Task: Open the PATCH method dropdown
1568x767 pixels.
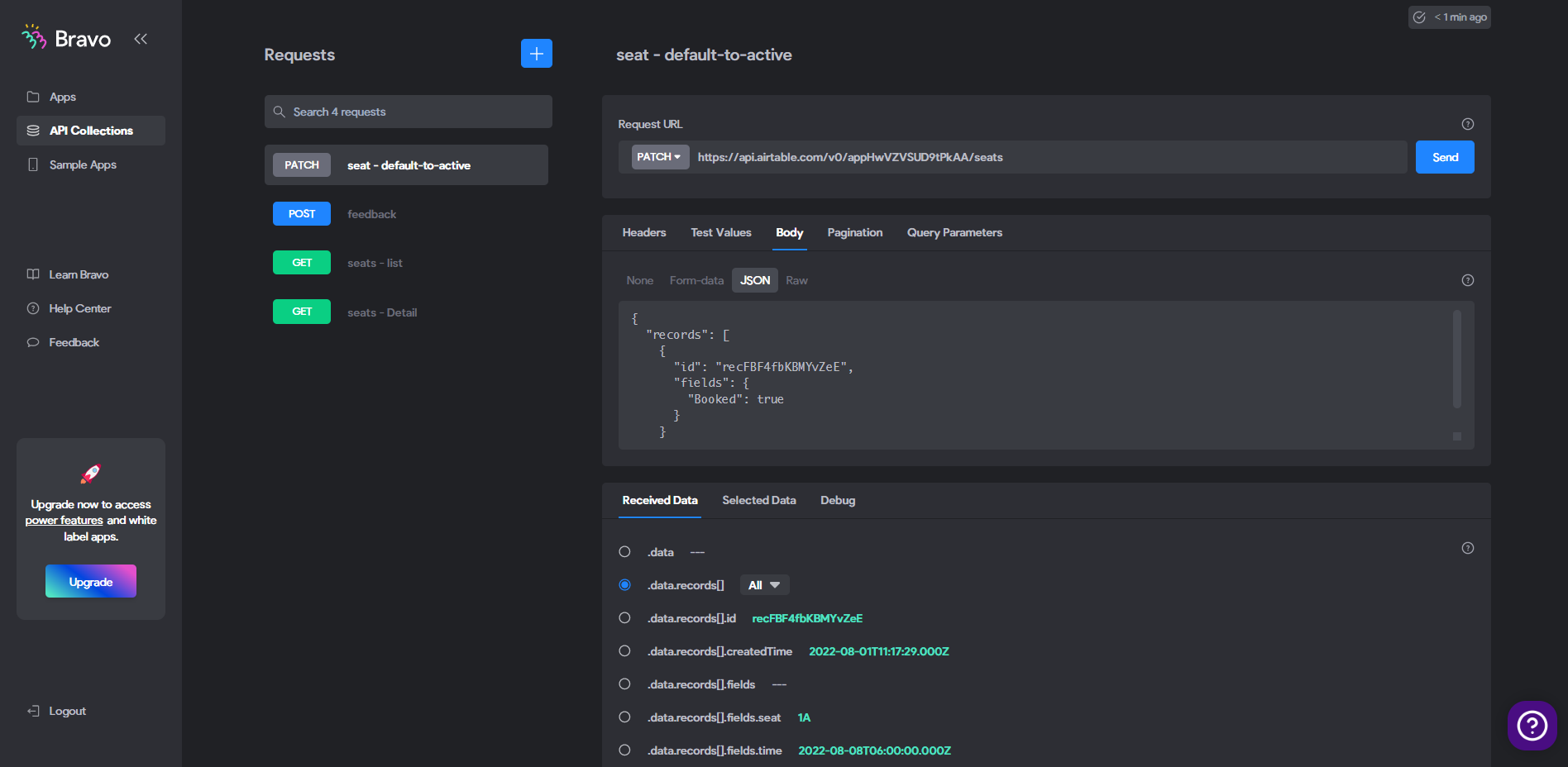Action: 660,157
